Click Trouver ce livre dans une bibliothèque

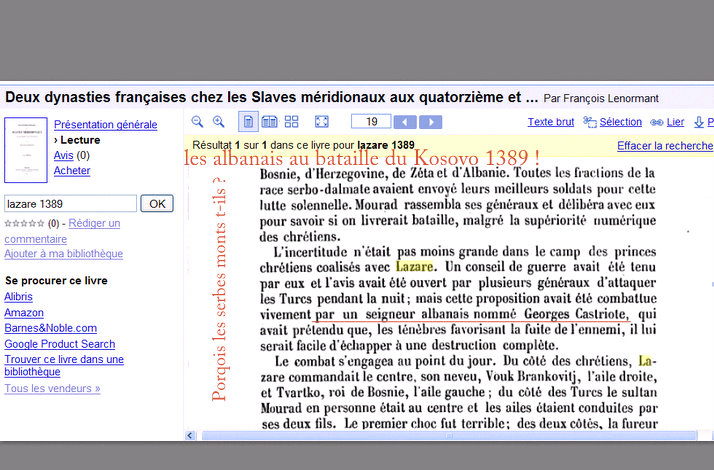point(64,365)
